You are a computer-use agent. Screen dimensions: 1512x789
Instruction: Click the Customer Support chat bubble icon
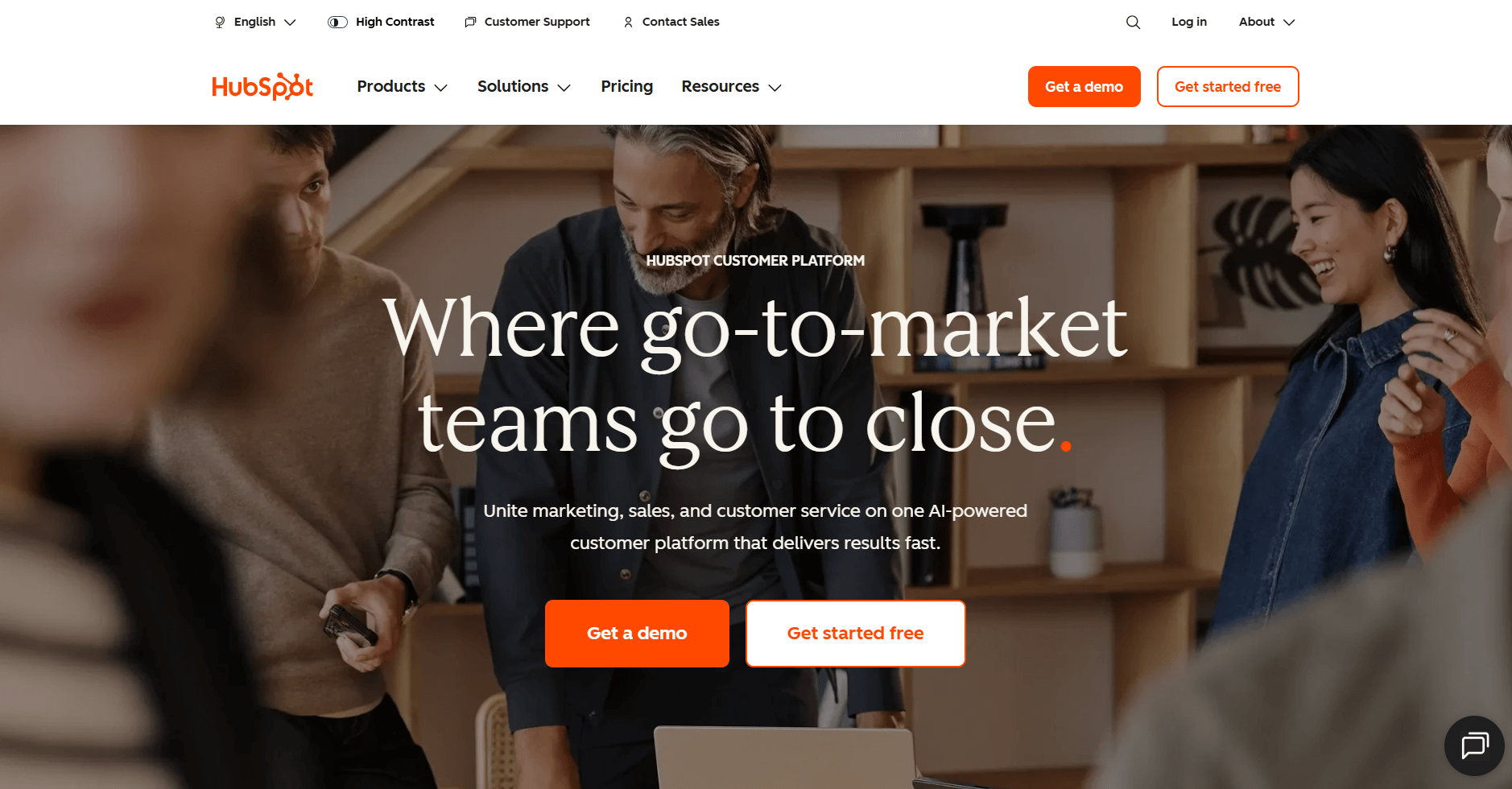click(x=470, y=22)
